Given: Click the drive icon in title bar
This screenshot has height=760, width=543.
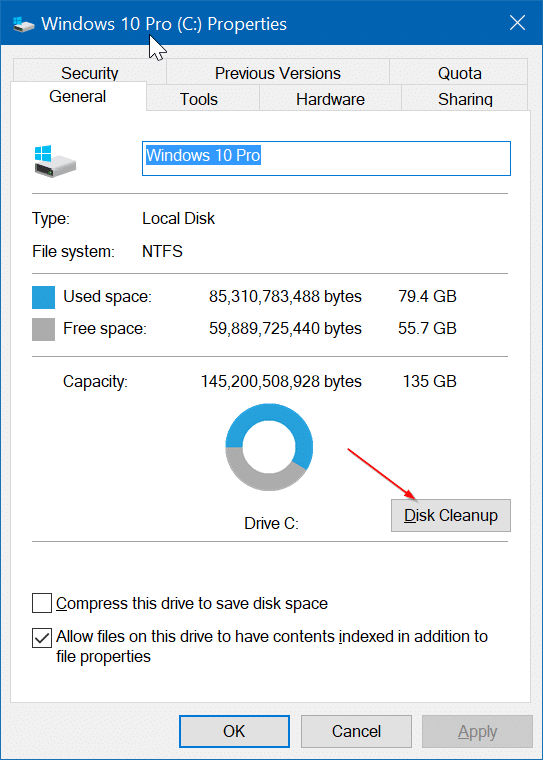Looking at the screenshot, I should (23, 23).
